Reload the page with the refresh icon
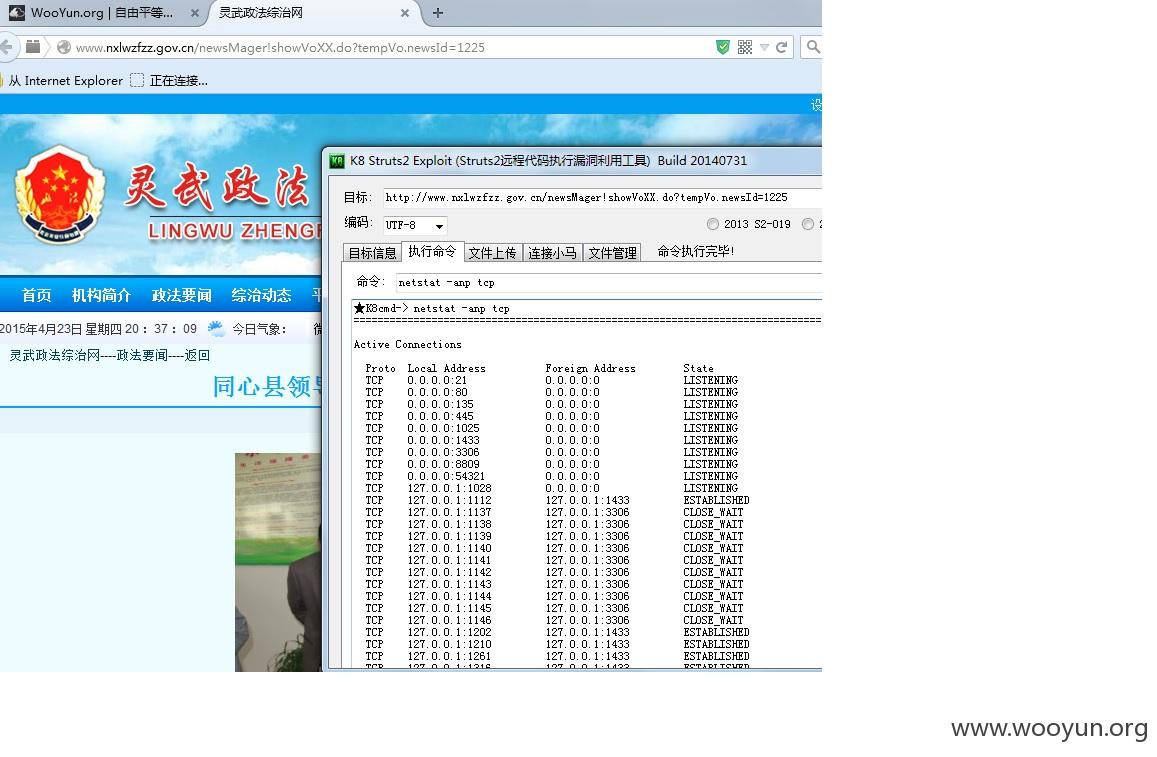 [x=781, y=47]
